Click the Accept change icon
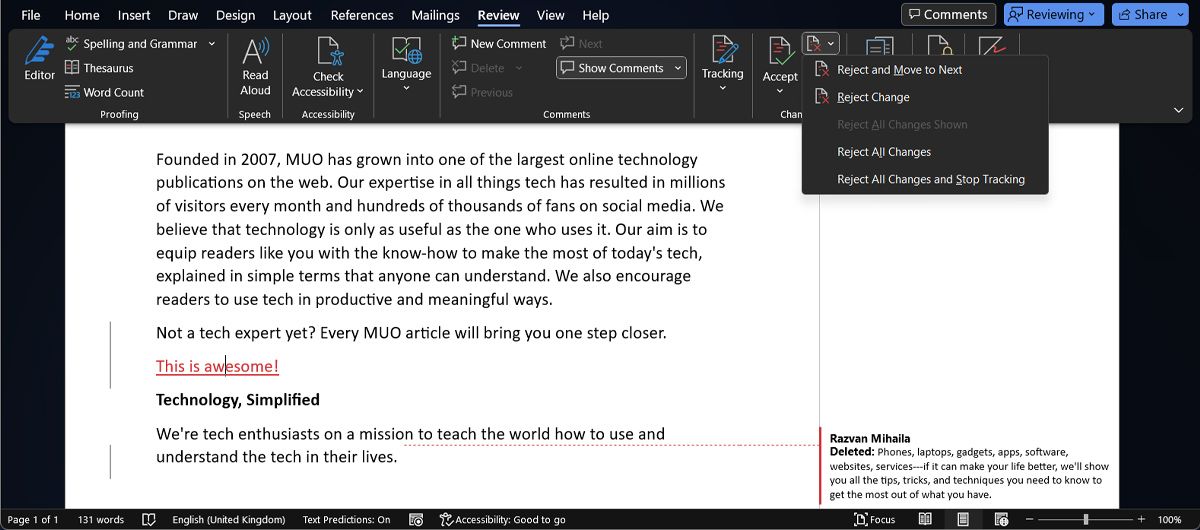 coord(780,51)
